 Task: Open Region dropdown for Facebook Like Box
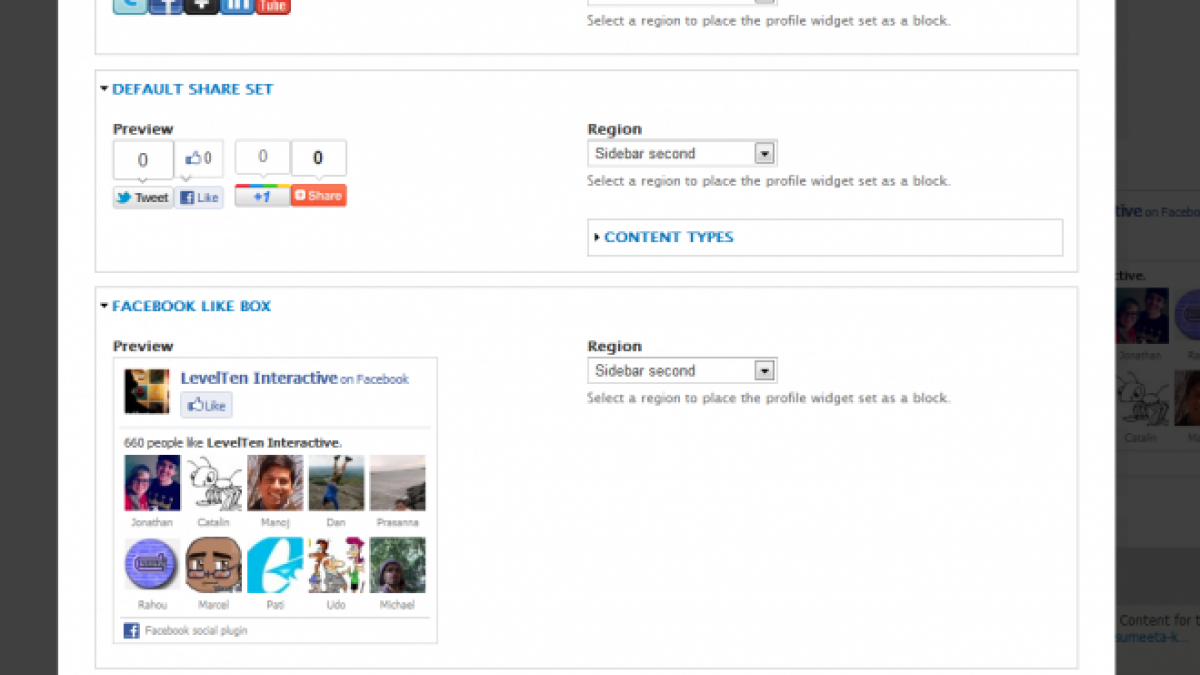click(x=682, y=370)
